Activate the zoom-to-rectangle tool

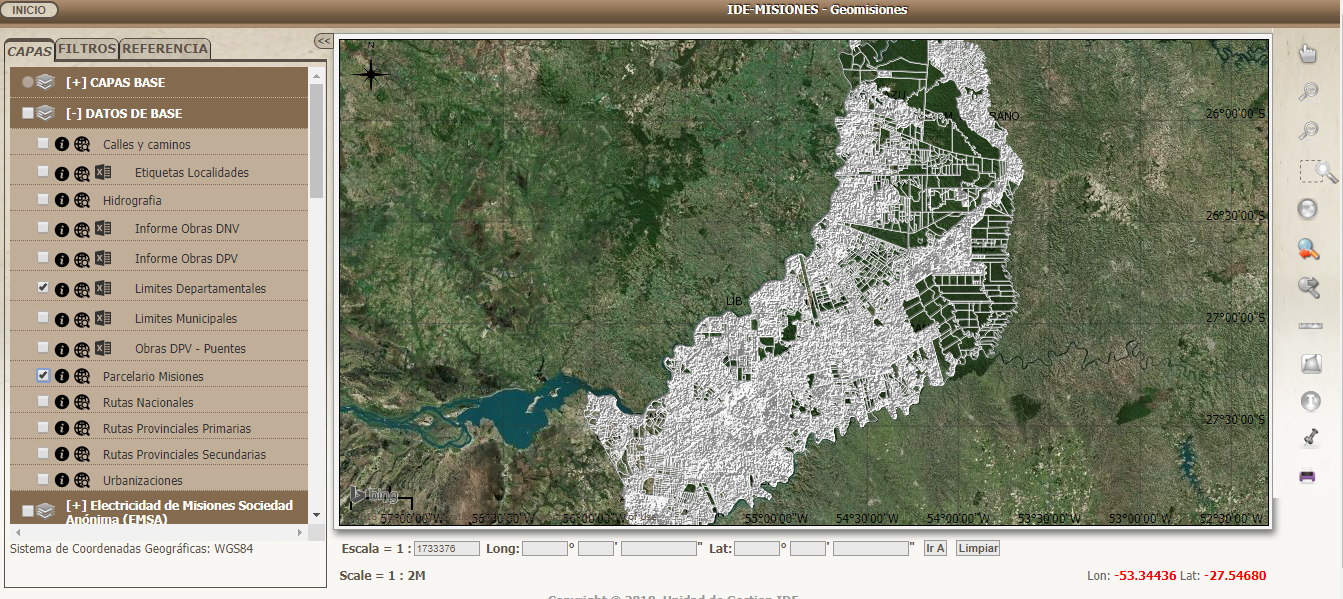pyautogui.click(x=1318, y=171)
